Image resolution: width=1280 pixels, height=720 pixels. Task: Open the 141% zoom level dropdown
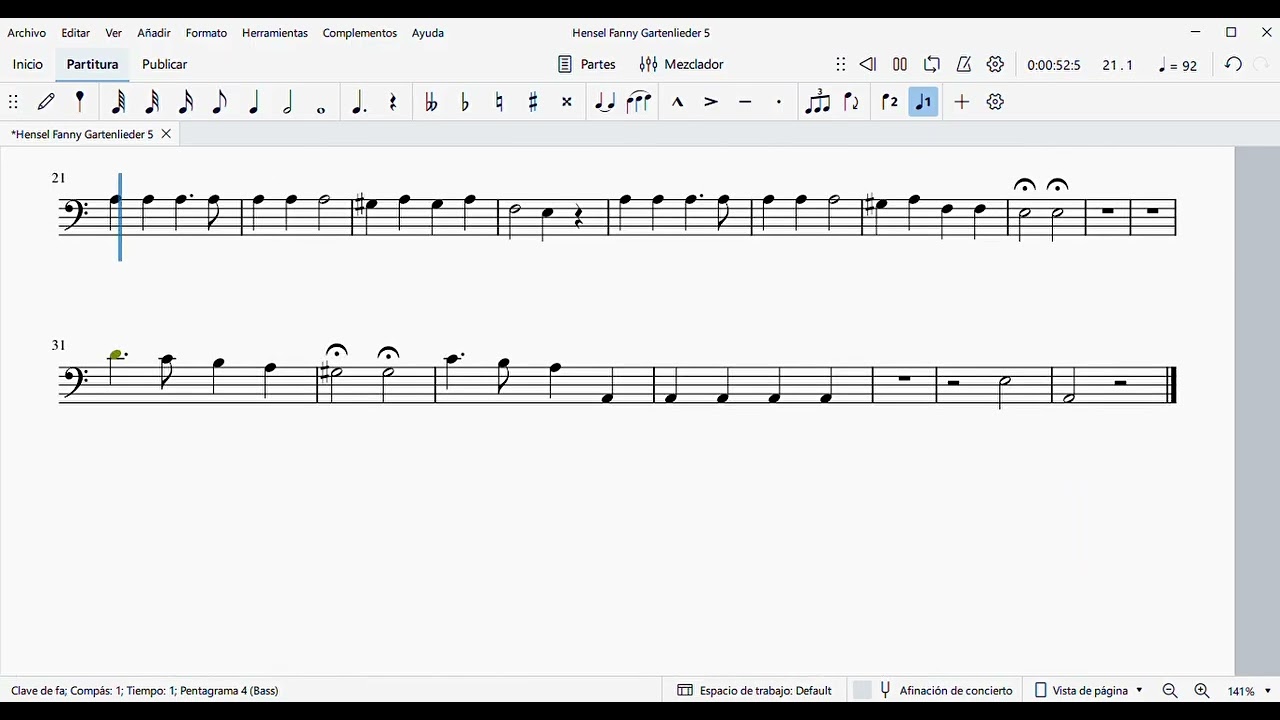pyautogui.click(x=1249, y=690)
